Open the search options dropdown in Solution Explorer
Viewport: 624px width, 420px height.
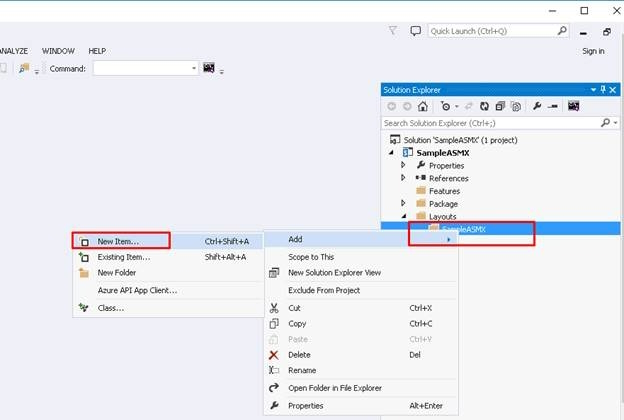click(616, 123)
